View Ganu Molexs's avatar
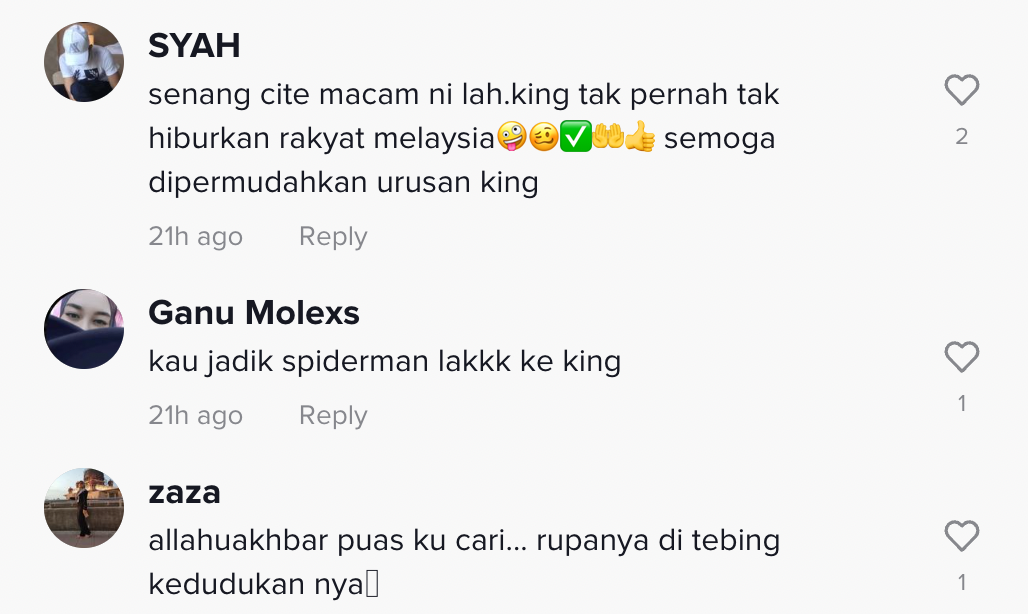1028x614 pixels. click(x=84, y=330)
